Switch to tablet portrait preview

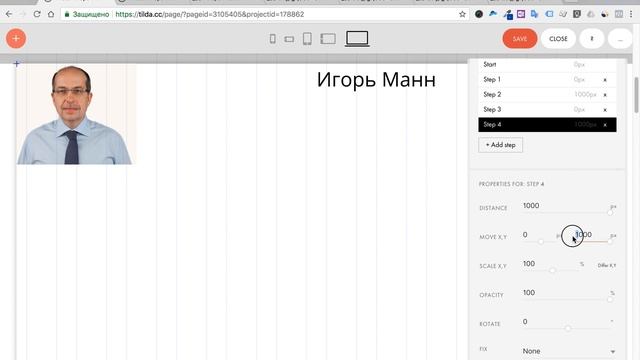point(307,39)
